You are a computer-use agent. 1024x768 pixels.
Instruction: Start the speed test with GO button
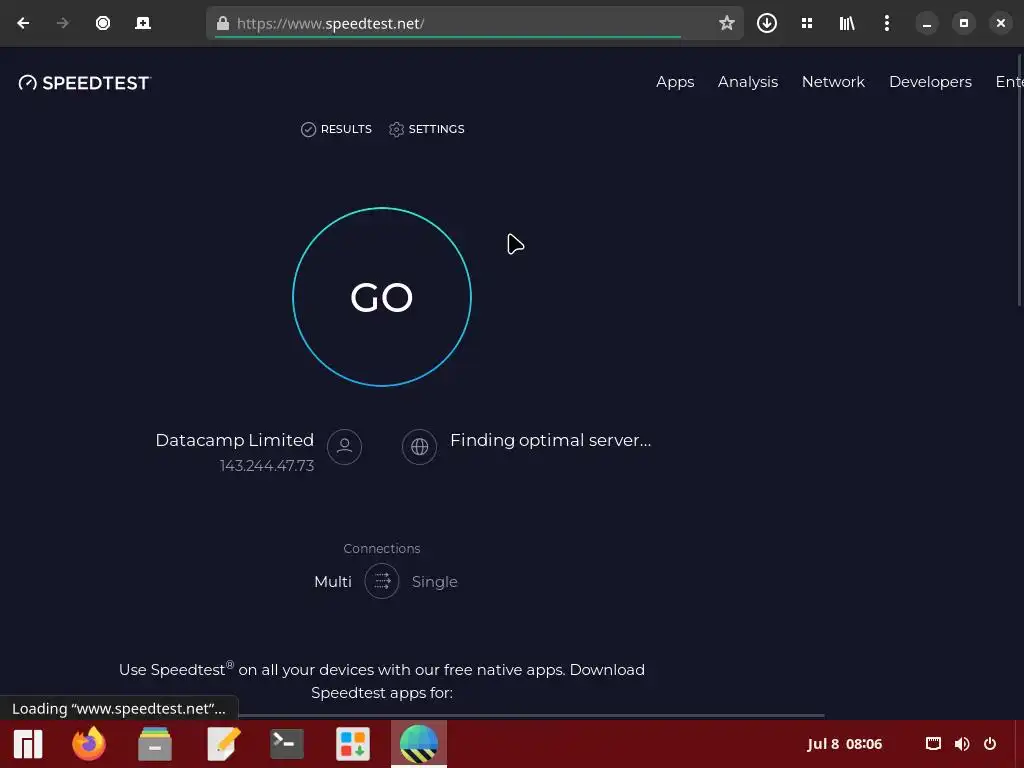[x=381, y=297]
